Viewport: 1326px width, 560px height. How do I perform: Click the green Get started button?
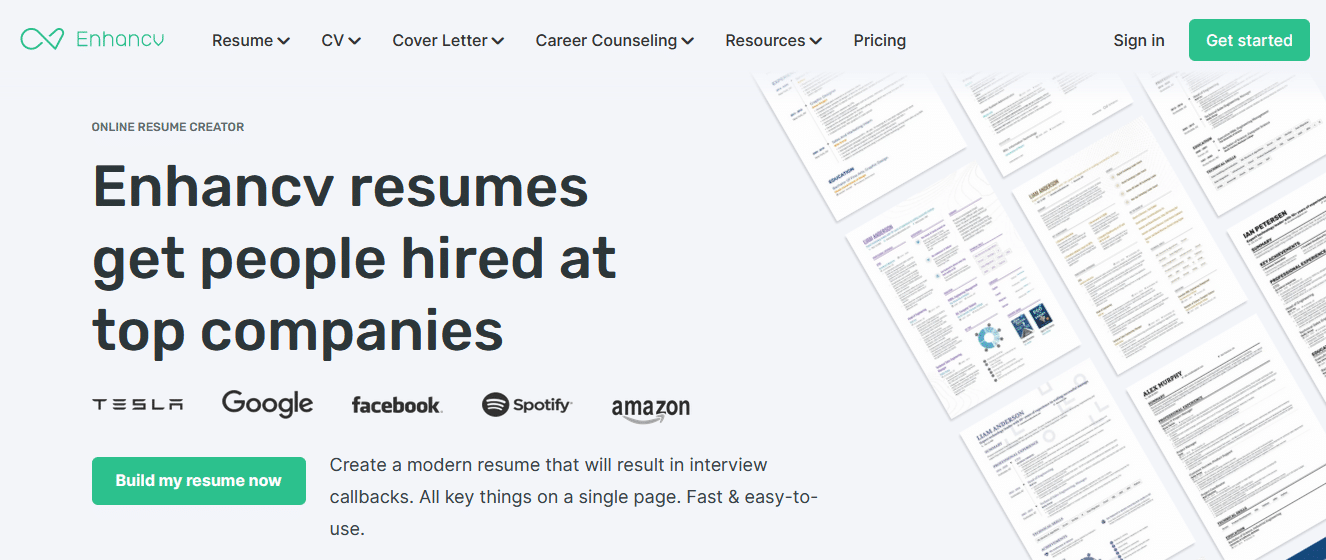point(1249,40)
